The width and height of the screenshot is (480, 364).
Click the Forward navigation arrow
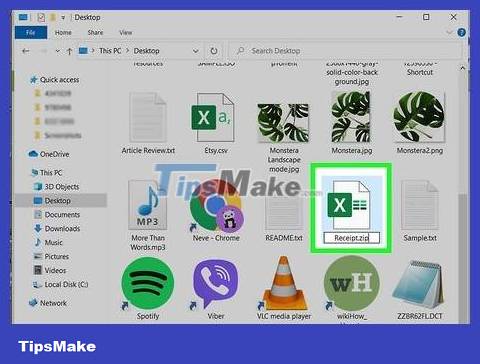tap(43, 51)
